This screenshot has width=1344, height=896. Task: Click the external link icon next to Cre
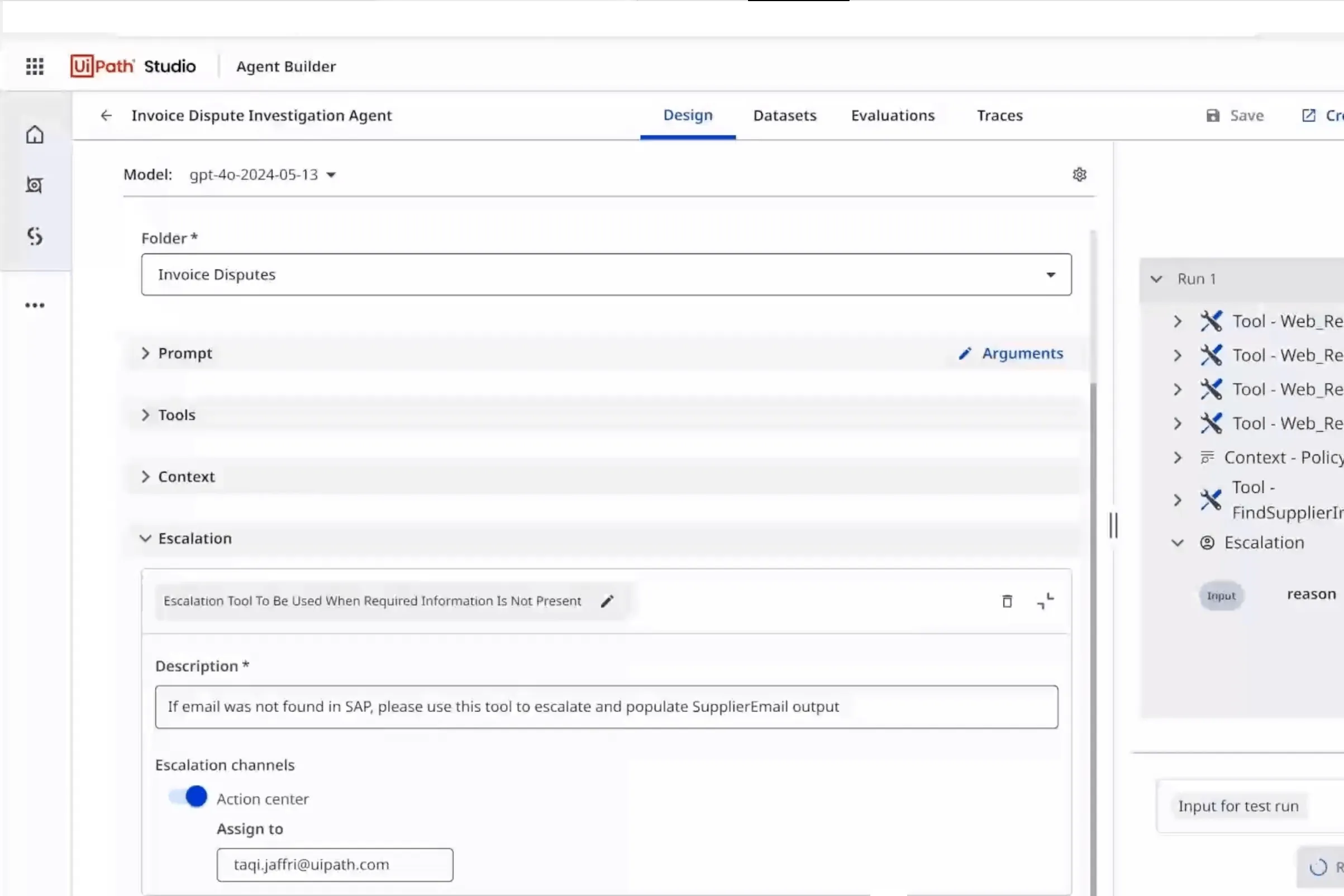[1308, 116]
